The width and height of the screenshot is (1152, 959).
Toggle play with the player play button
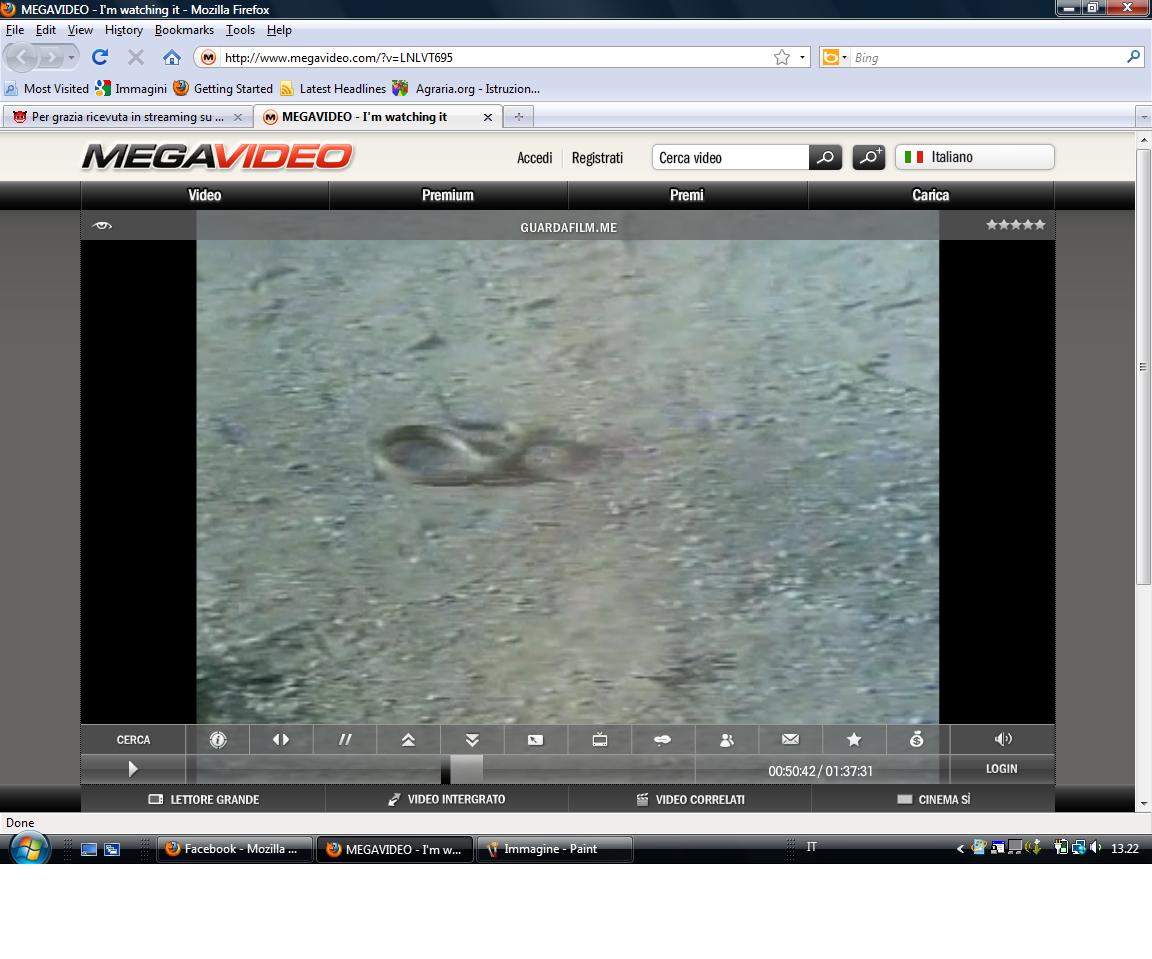(133, 769)
